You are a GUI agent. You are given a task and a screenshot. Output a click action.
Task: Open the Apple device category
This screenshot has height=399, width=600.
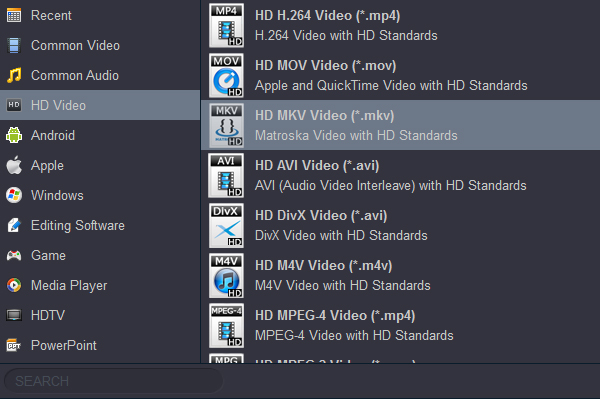coord(100,165)
